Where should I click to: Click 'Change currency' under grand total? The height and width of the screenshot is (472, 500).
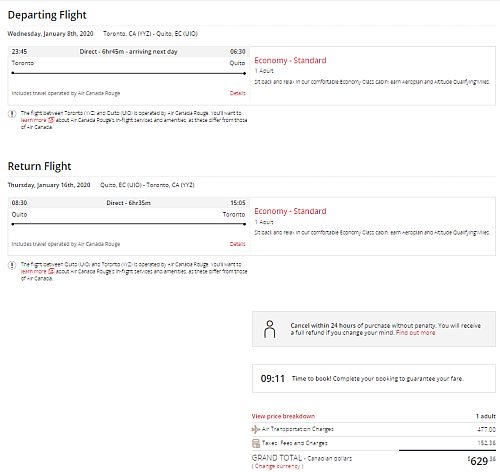[x=277, y=466]
